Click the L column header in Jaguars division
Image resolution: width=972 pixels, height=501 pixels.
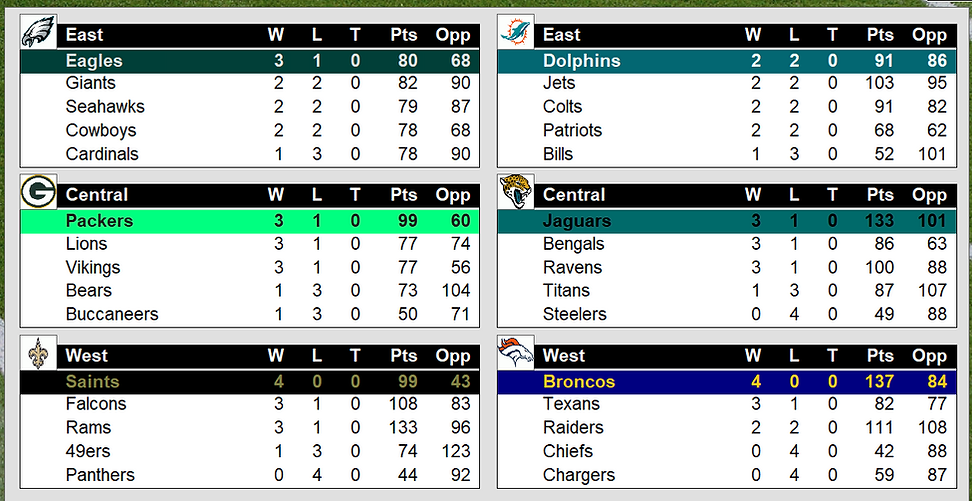(794, 195)
